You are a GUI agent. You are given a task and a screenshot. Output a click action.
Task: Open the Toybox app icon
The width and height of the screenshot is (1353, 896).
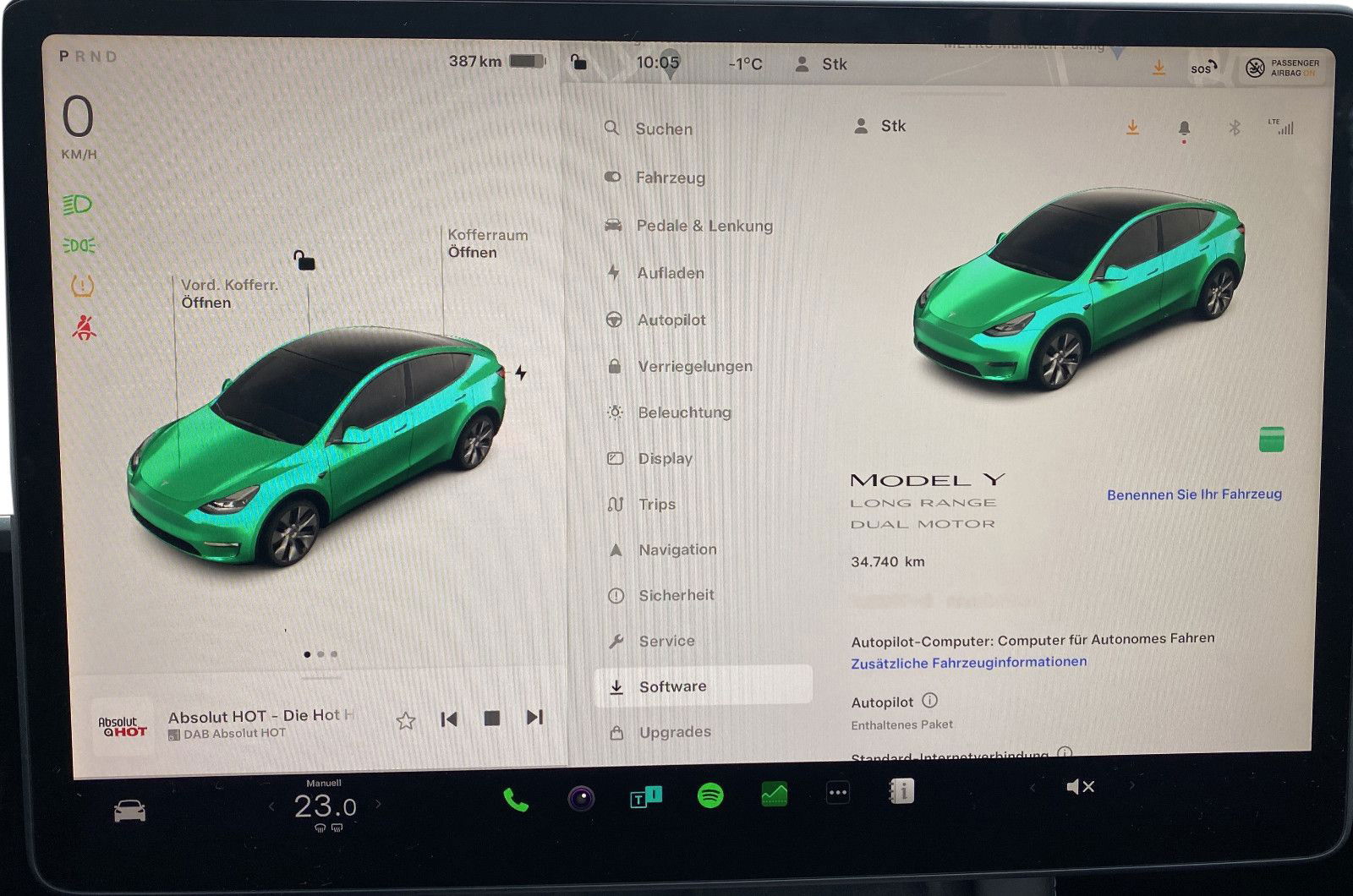point(646,796)
